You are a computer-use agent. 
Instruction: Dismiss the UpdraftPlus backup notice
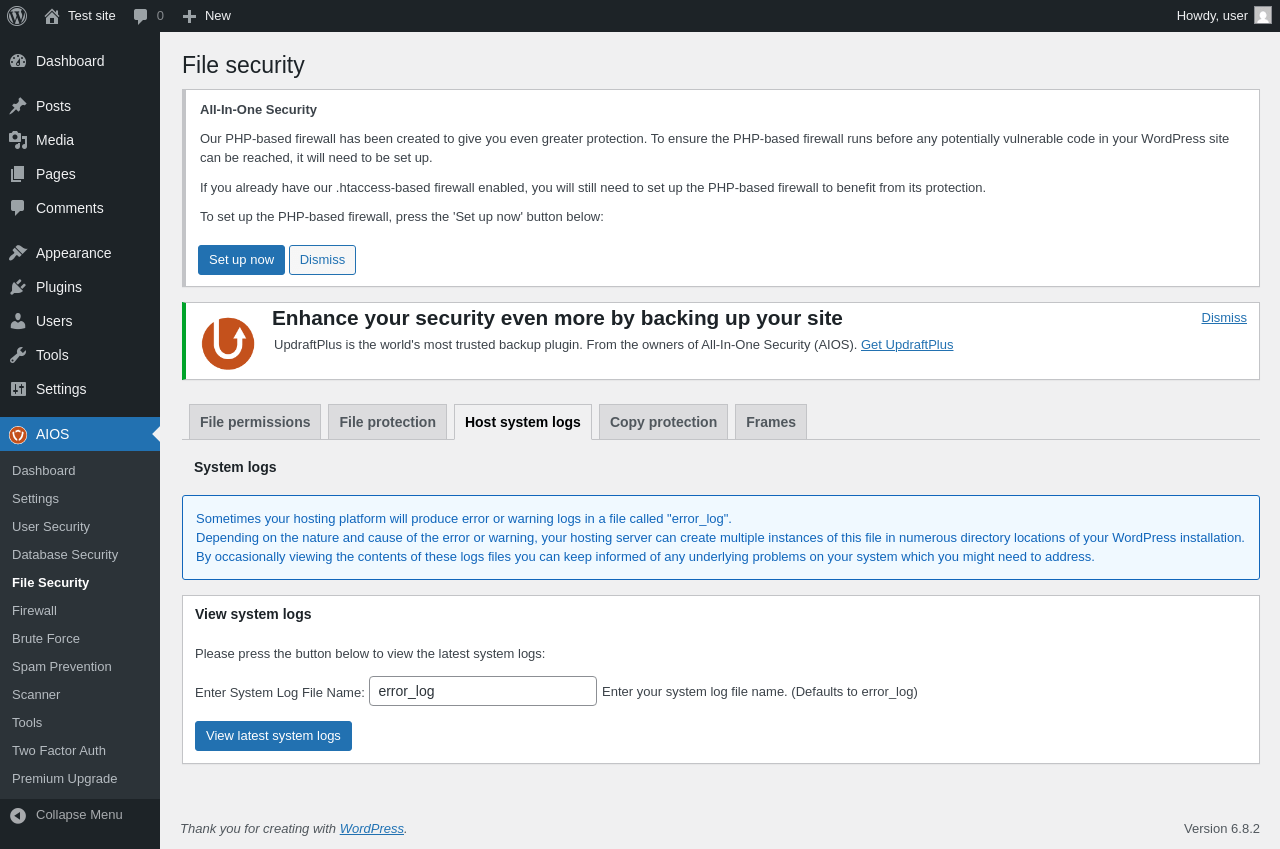pos(1224,318)
